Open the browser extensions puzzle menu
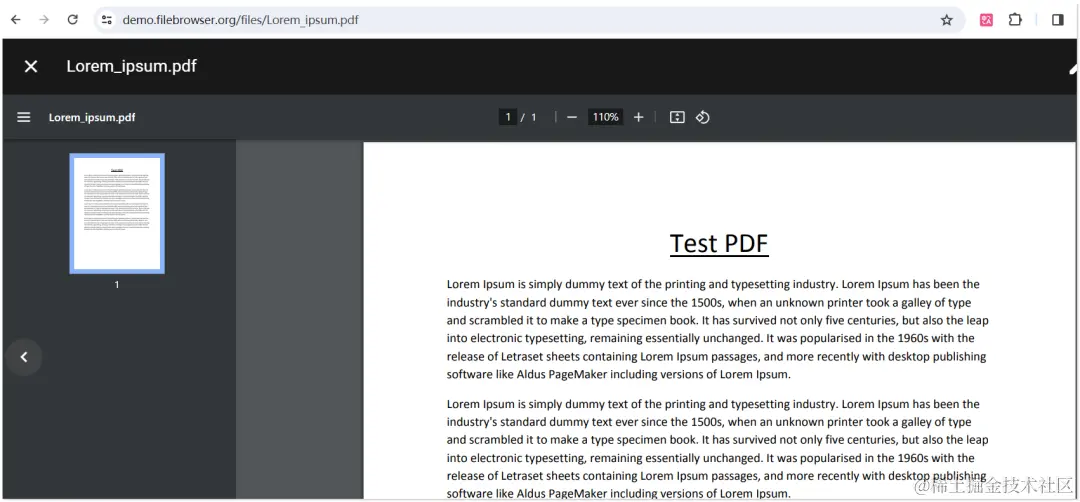1080x502 pixels. [x=1015, y=20]
